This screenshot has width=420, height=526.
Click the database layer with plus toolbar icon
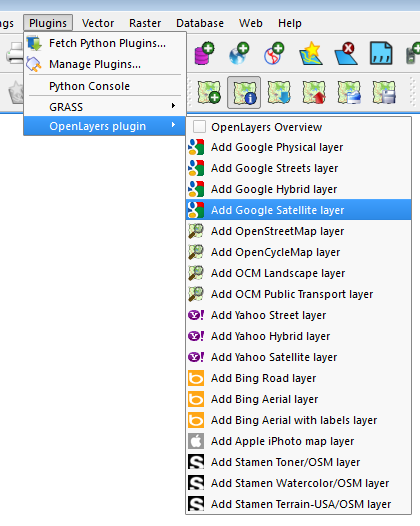204,53
